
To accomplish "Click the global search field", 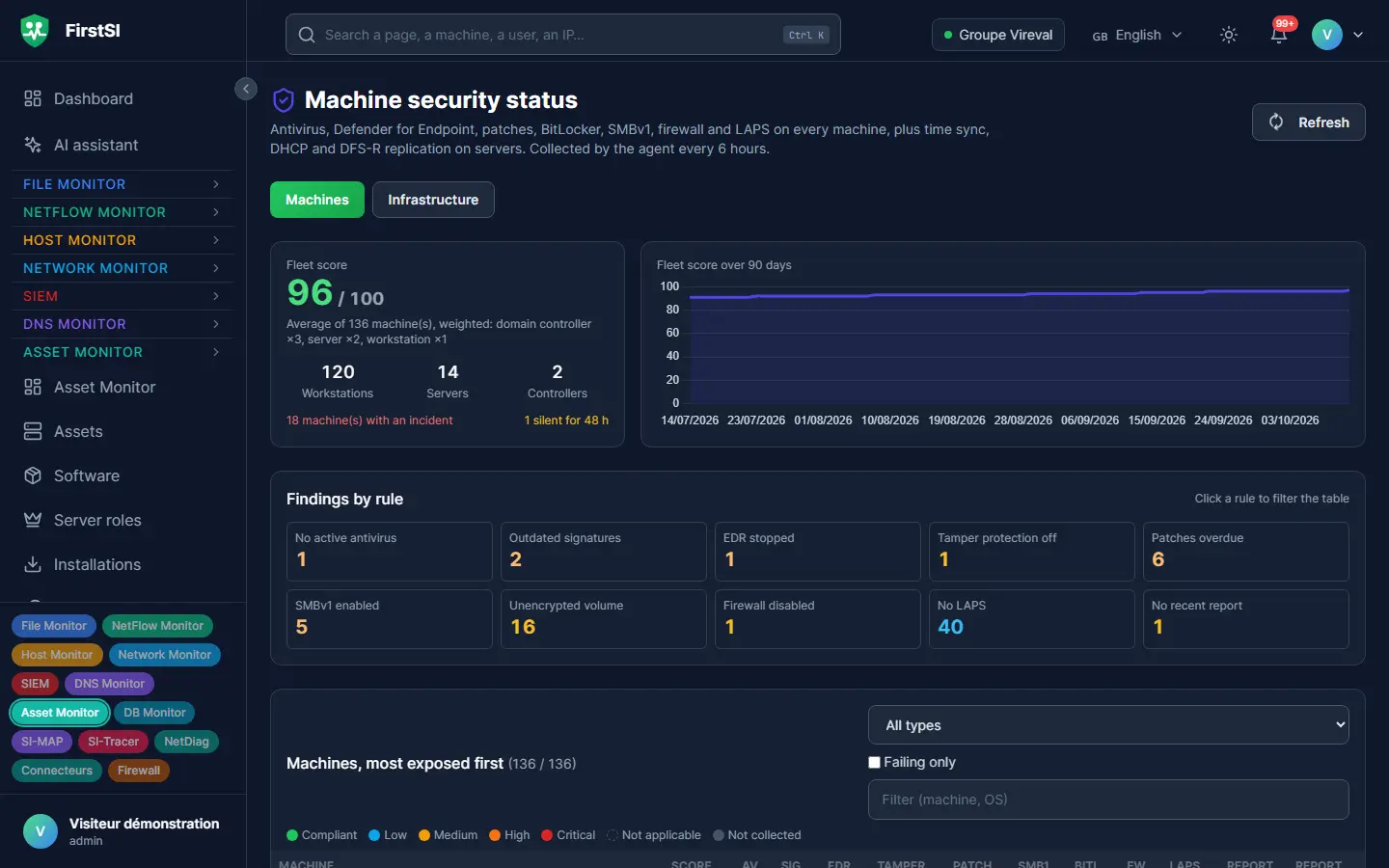I will click(563, 35).
